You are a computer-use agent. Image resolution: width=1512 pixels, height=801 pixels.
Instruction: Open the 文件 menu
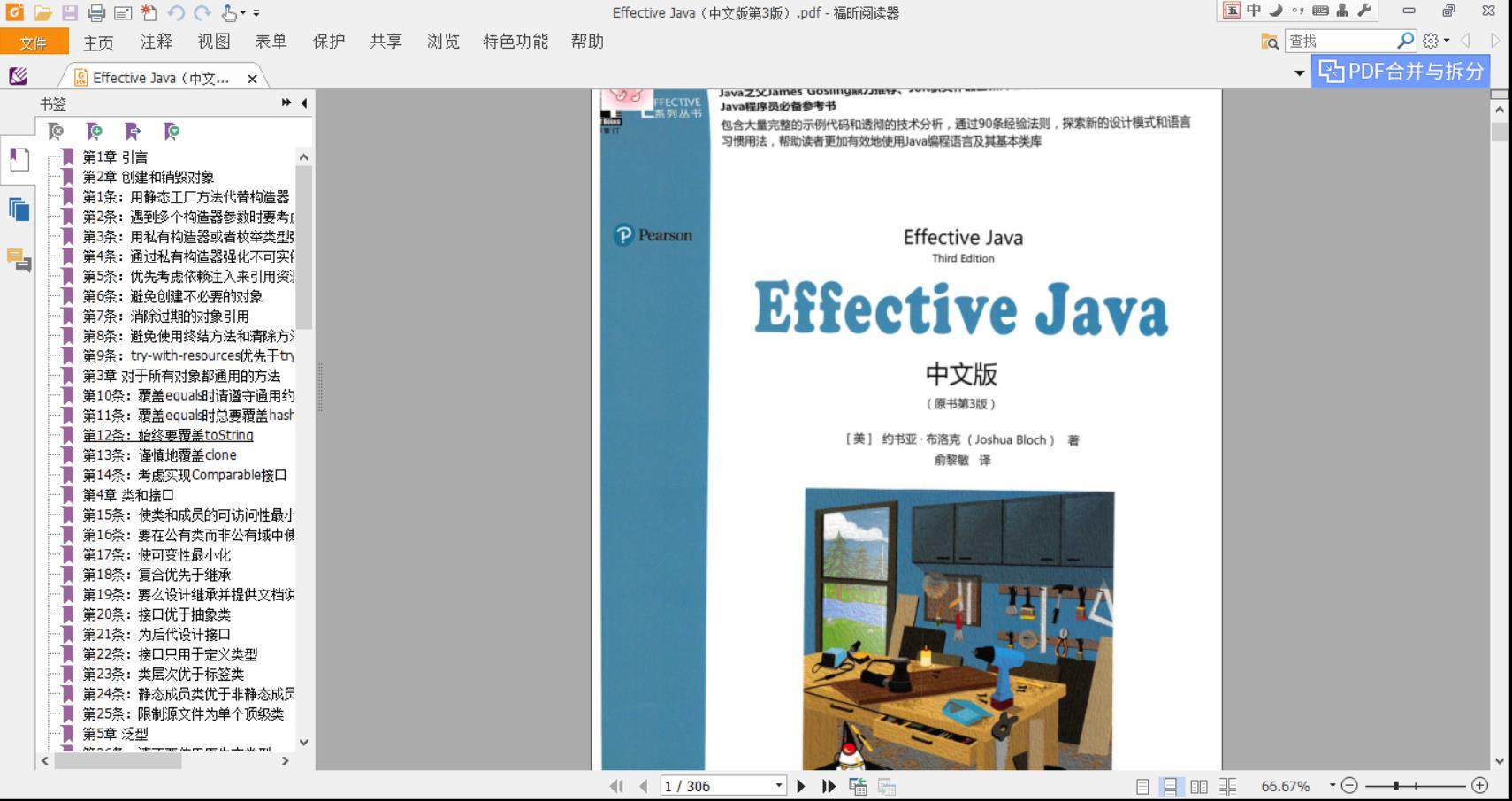(x=34, y=42)
